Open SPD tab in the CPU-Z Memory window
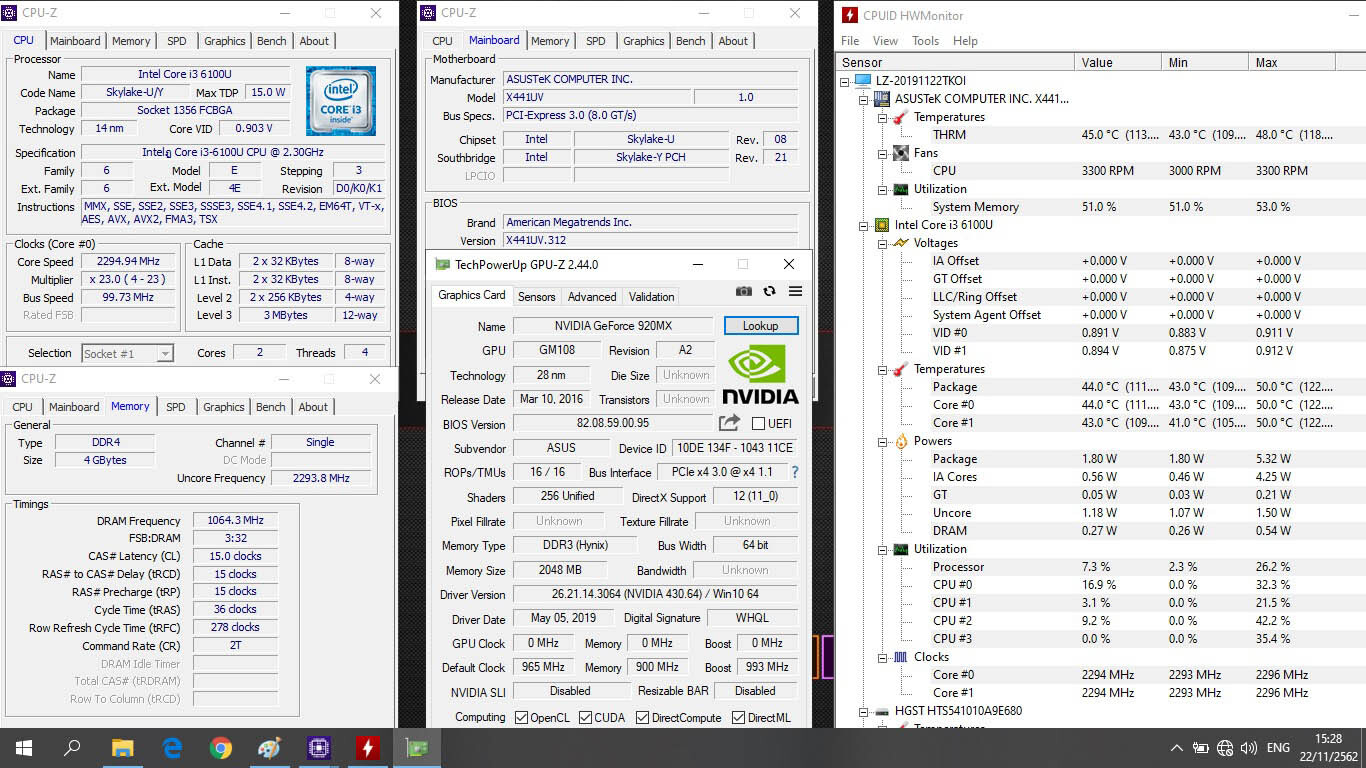Image resolution: width=1366 pixels, height=768 pixels. pos(175,407)
